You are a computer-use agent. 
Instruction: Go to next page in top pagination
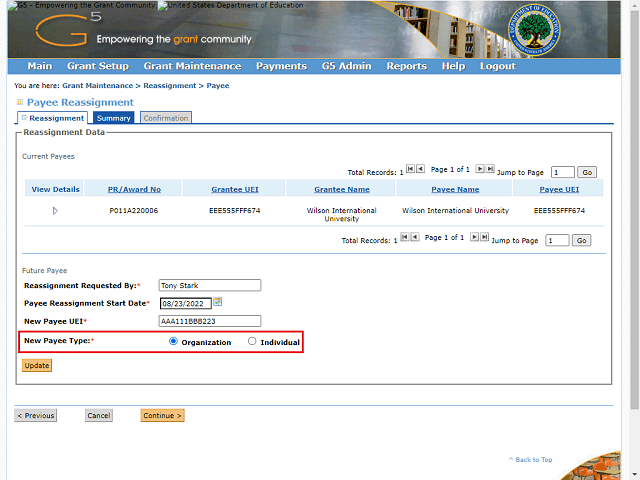tap(480, 169)
